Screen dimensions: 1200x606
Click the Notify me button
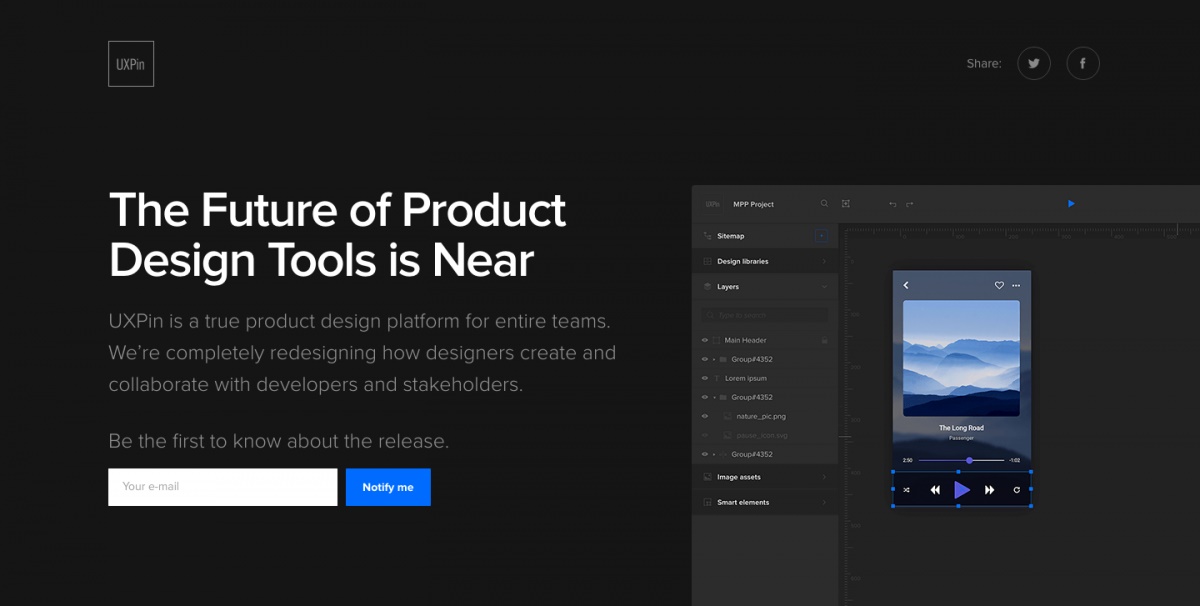388,487
